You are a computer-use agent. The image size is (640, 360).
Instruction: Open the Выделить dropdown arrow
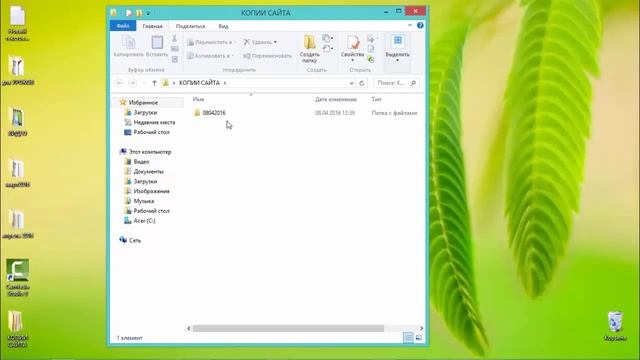coord(398,60)
